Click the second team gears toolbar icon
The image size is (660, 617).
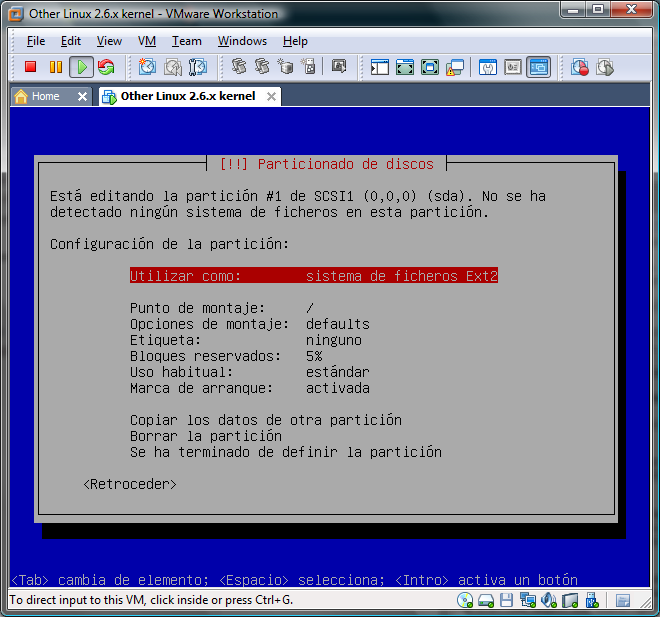click(x=262, y=66)
